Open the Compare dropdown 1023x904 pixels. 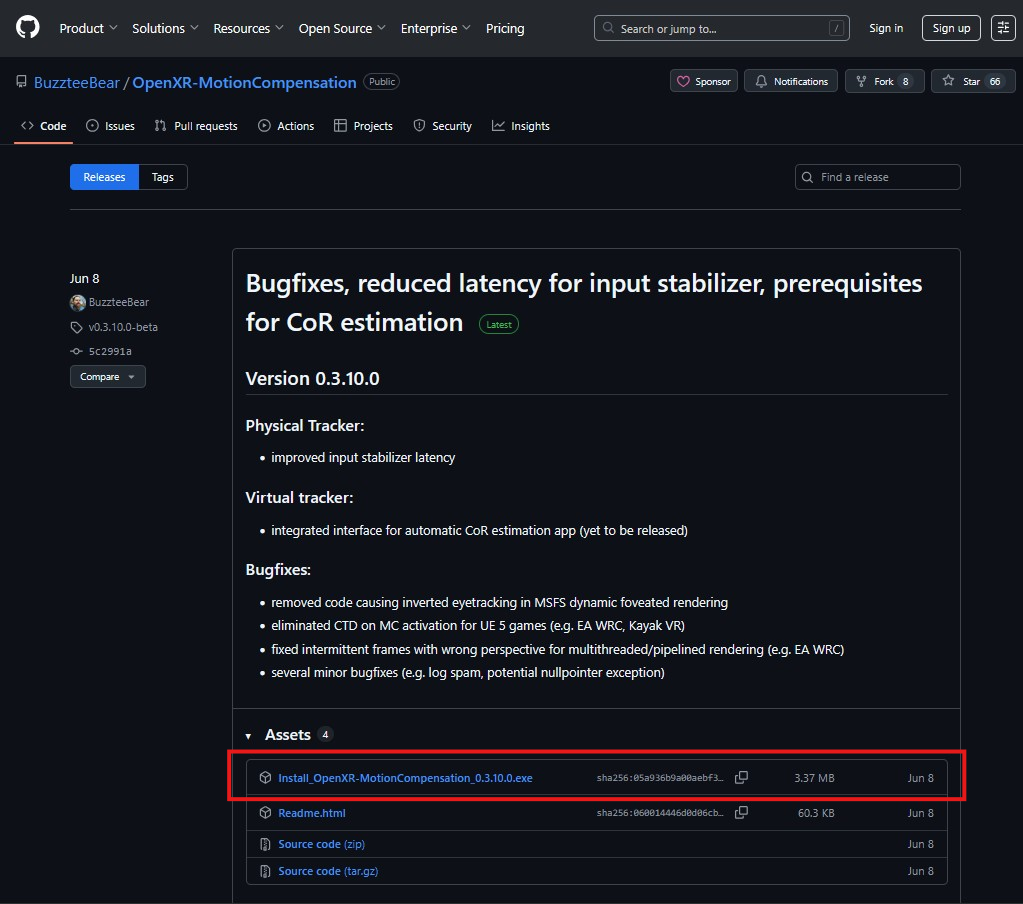point(108,377)
